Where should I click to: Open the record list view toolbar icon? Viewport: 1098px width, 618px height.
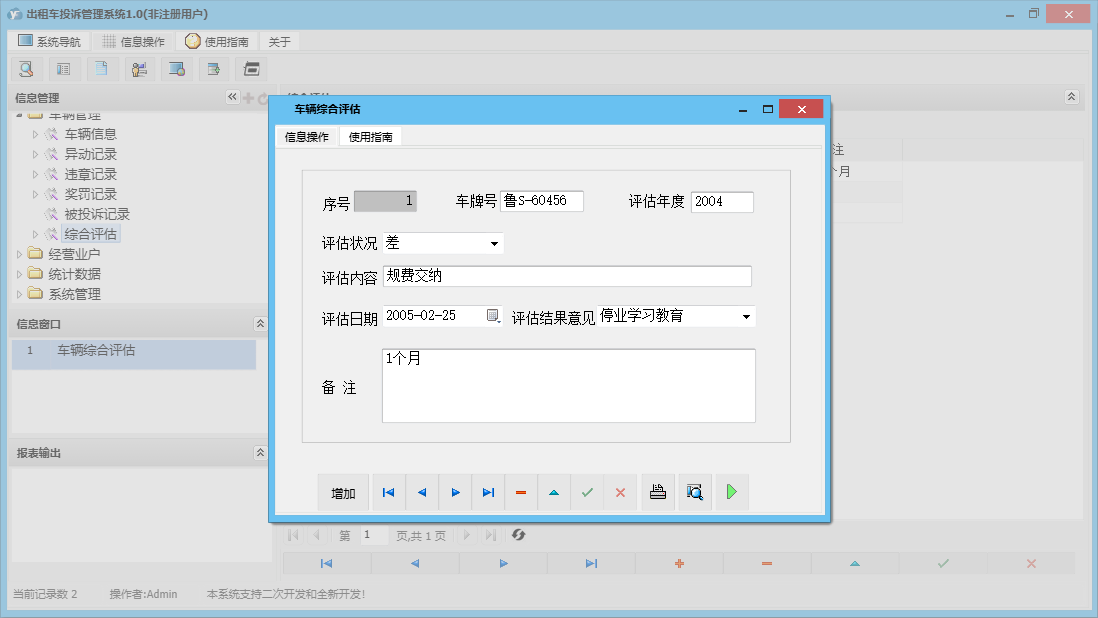pyautogui.click(x=64, y=68)
